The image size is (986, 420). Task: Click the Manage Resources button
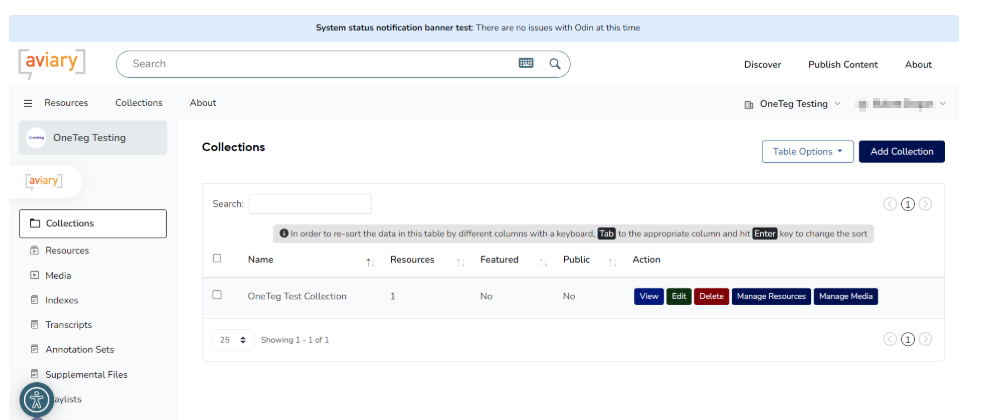pyautogui.click(x=770, y=296)
